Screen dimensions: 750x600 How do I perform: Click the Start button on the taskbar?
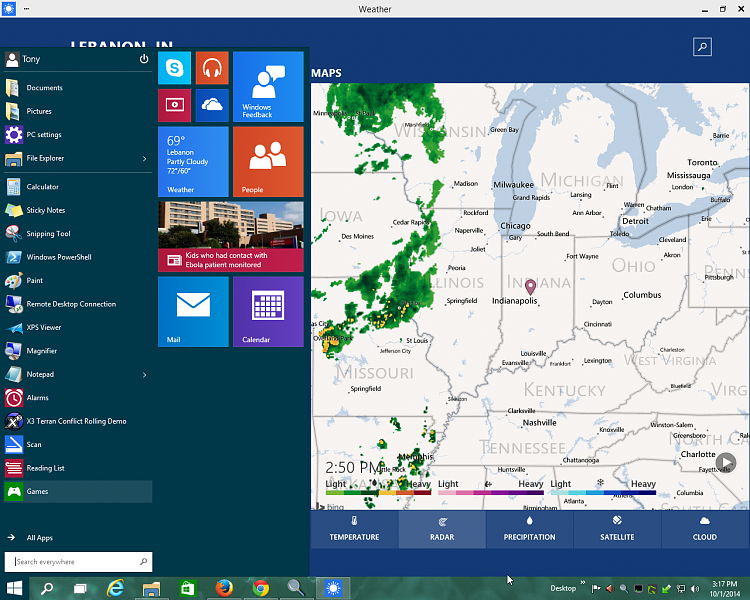[x=14, y=589]
